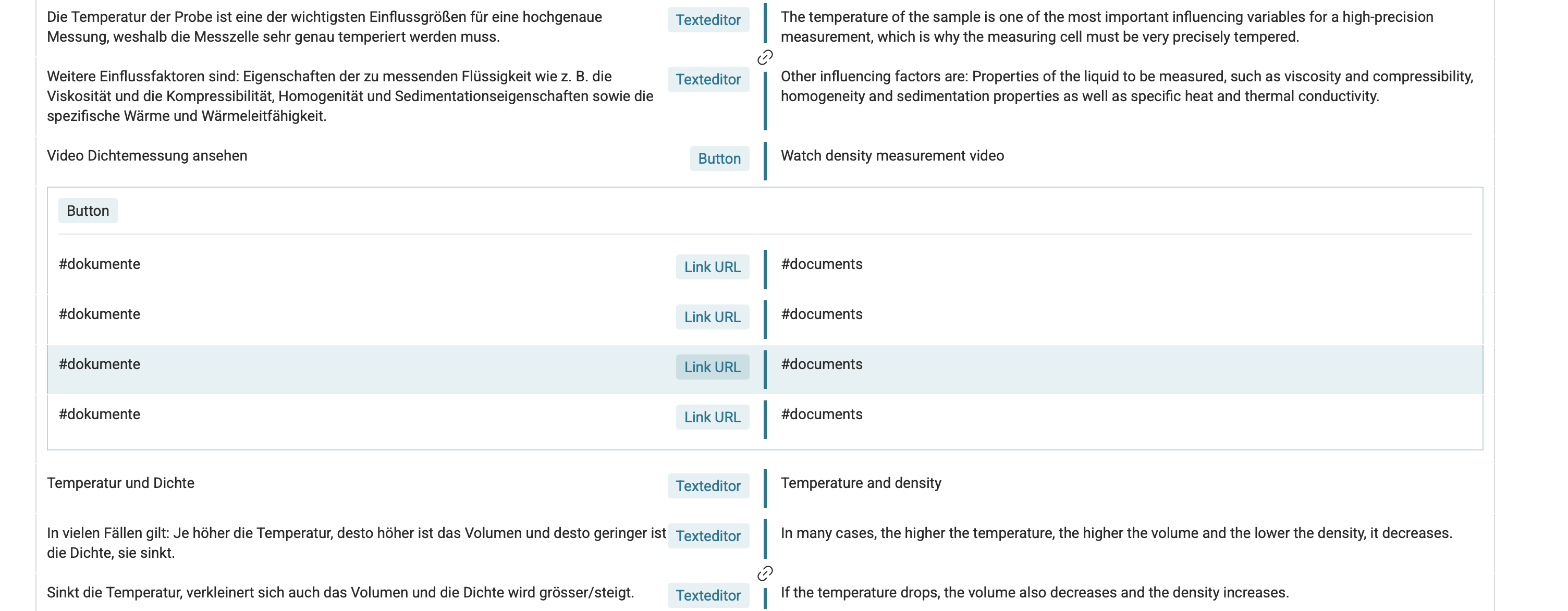
Task: Click Texteditor tag beside "Die Temperatur der Probe"
Action: [x=708, y=20]
